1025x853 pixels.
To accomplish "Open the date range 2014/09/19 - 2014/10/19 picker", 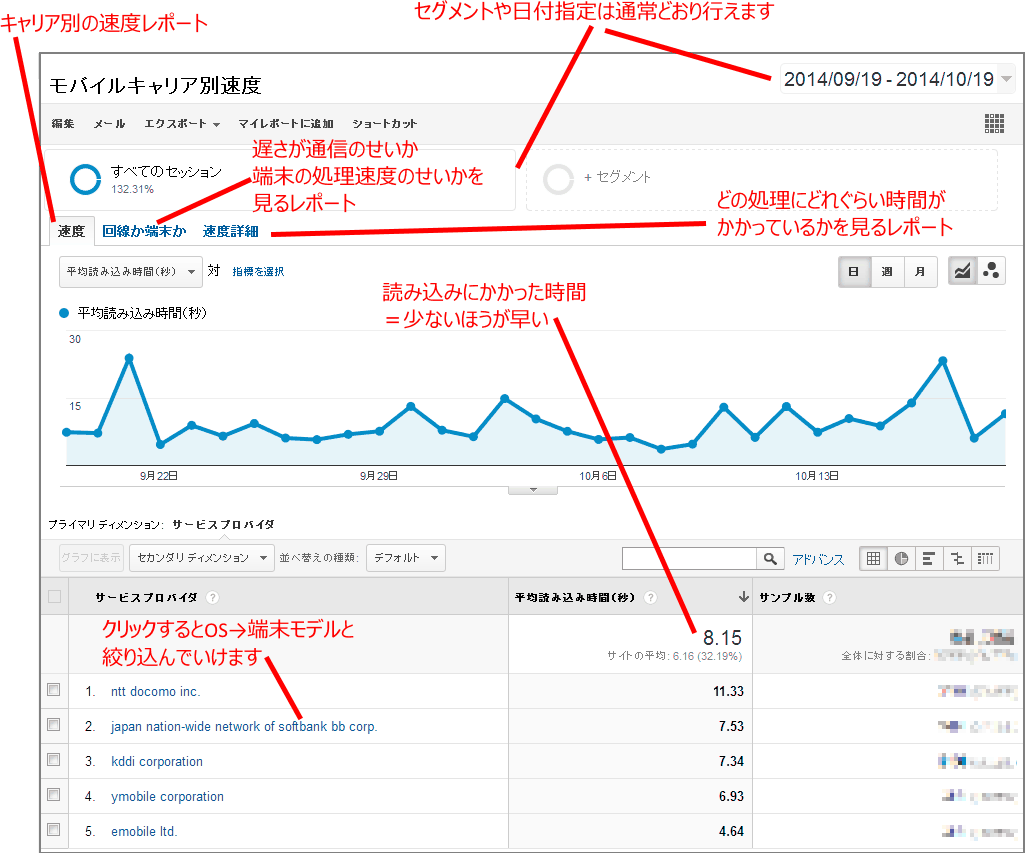I will point(897,79).
